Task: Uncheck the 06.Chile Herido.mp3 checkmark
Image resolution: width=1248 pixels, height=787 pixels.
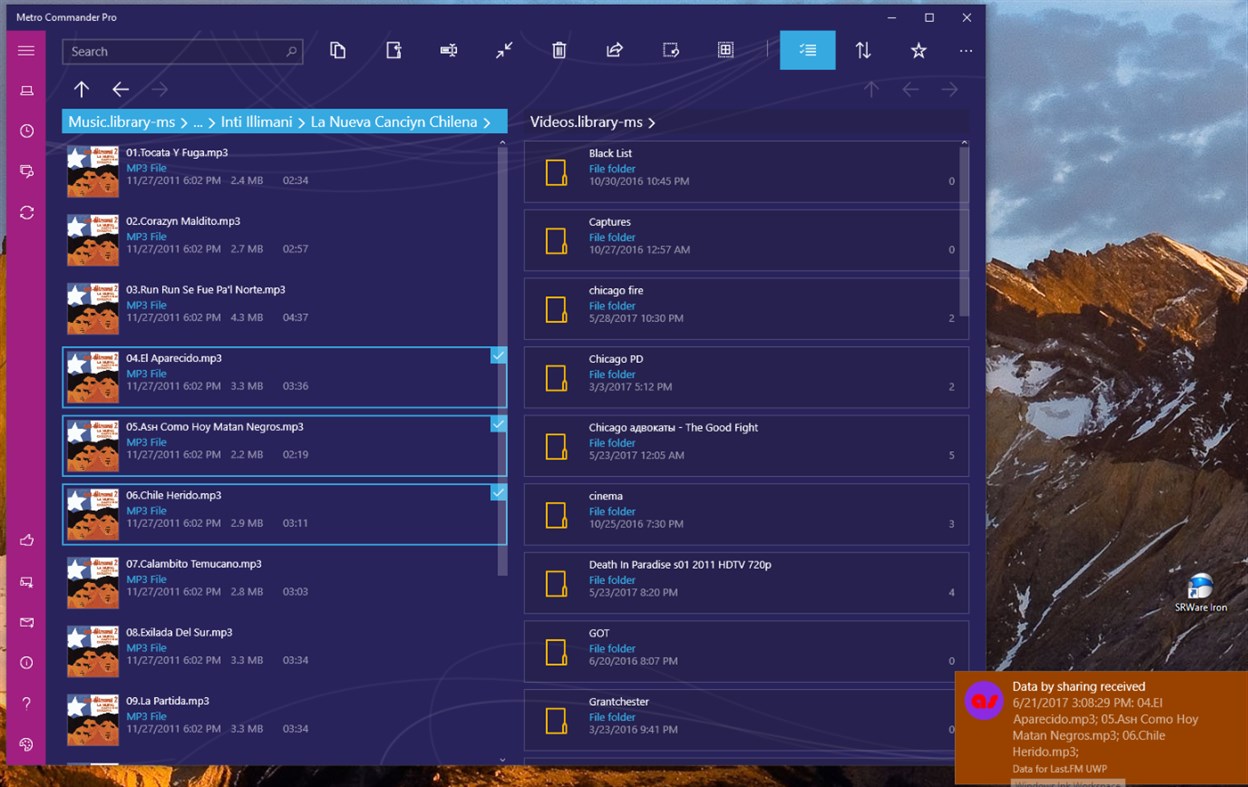Action: (498, 492)
